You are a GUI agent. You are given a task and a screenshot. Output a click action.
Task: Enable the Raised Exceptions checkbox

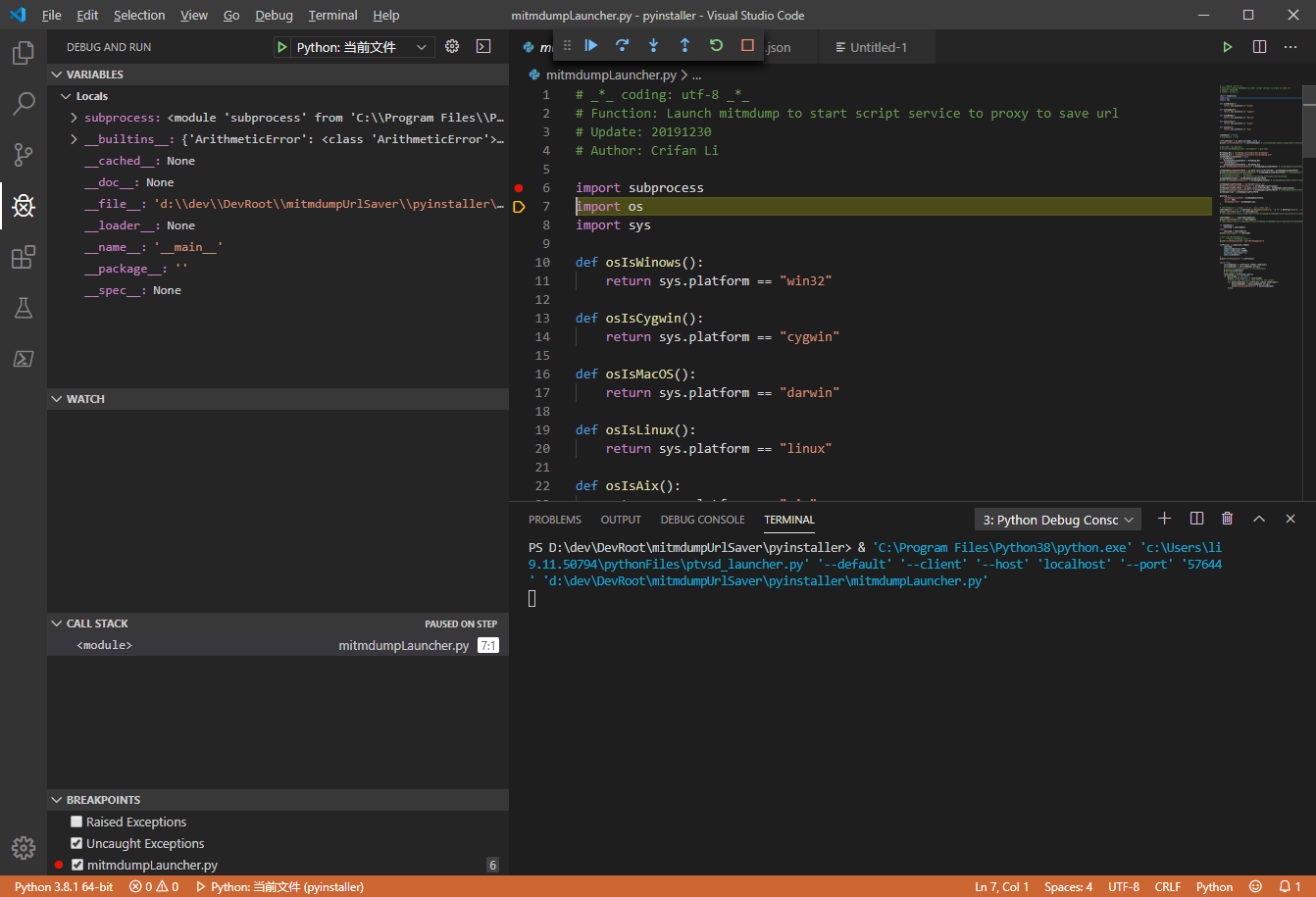[x=76, y=822]
